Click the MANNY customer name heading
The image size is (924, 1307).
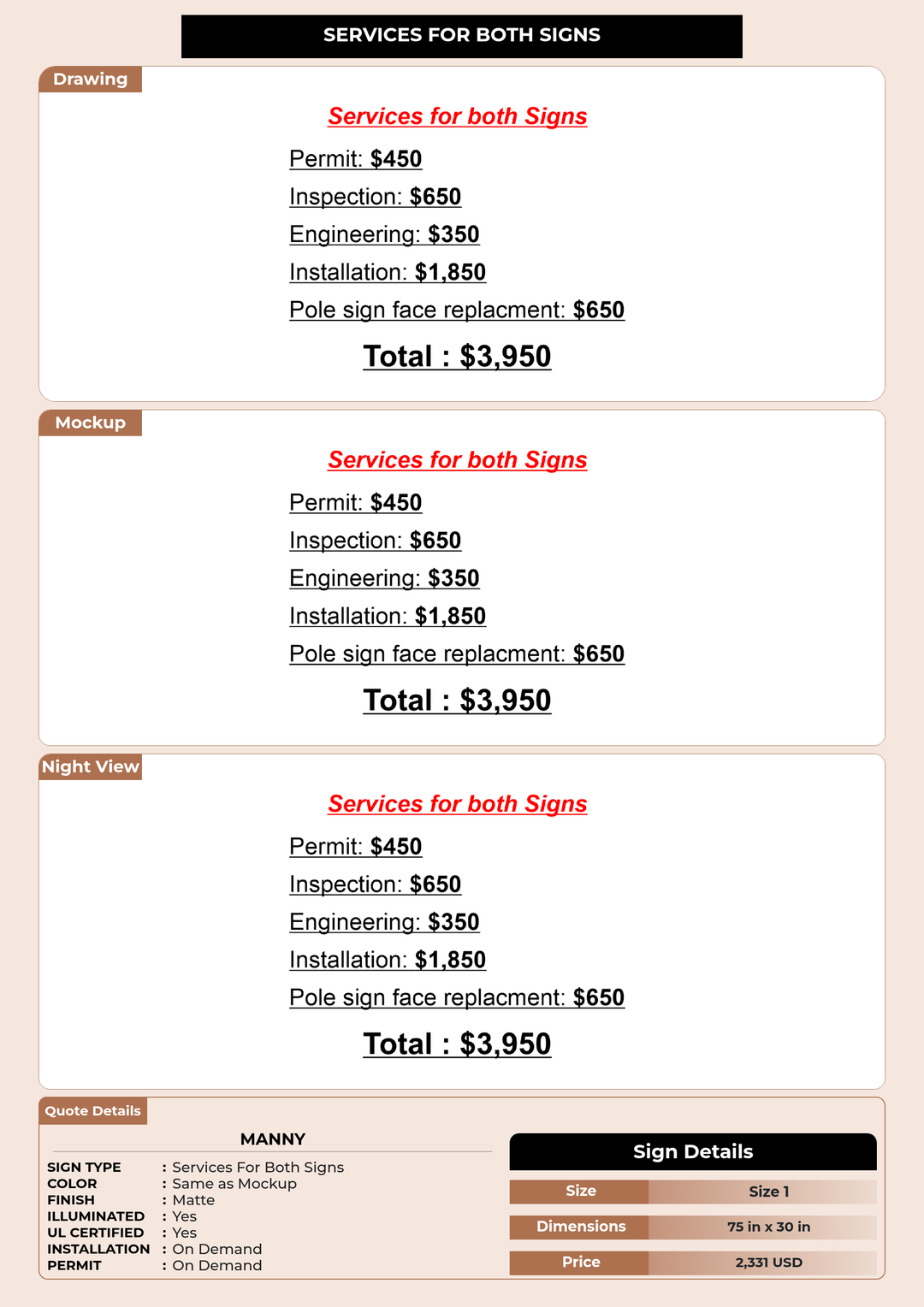[273, 1139]
